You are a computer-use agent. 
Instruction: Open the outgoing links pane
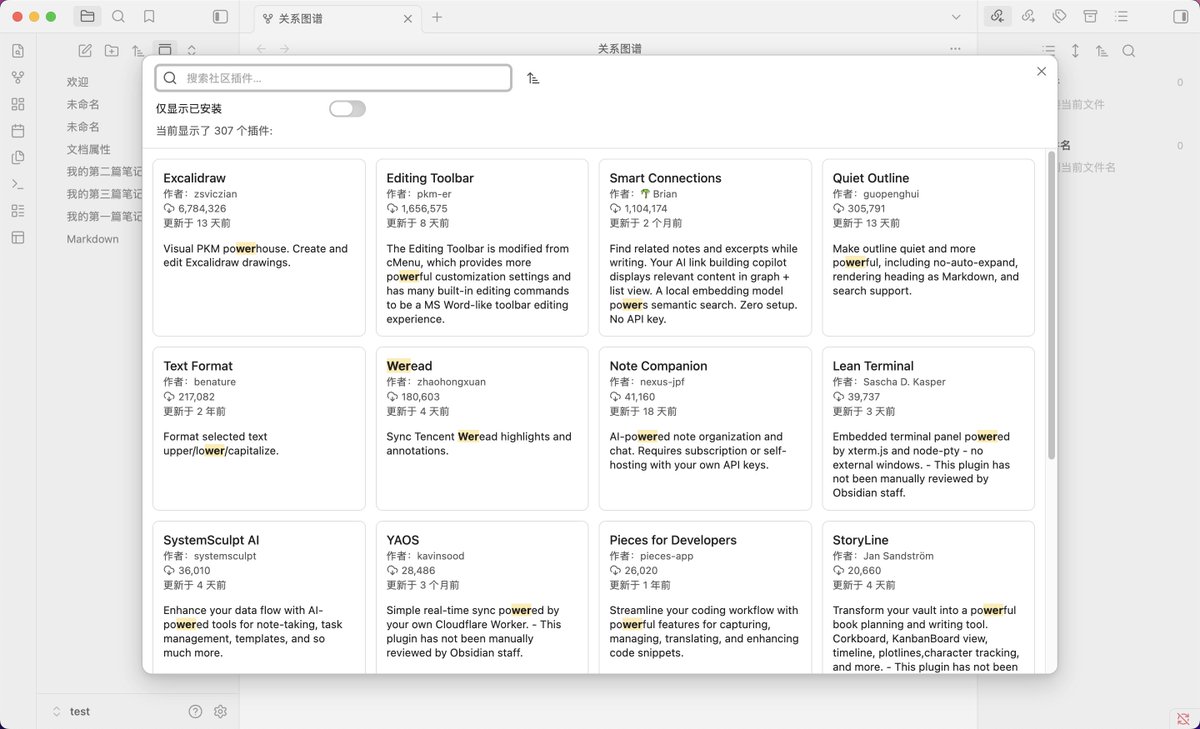click(1028, 17)
